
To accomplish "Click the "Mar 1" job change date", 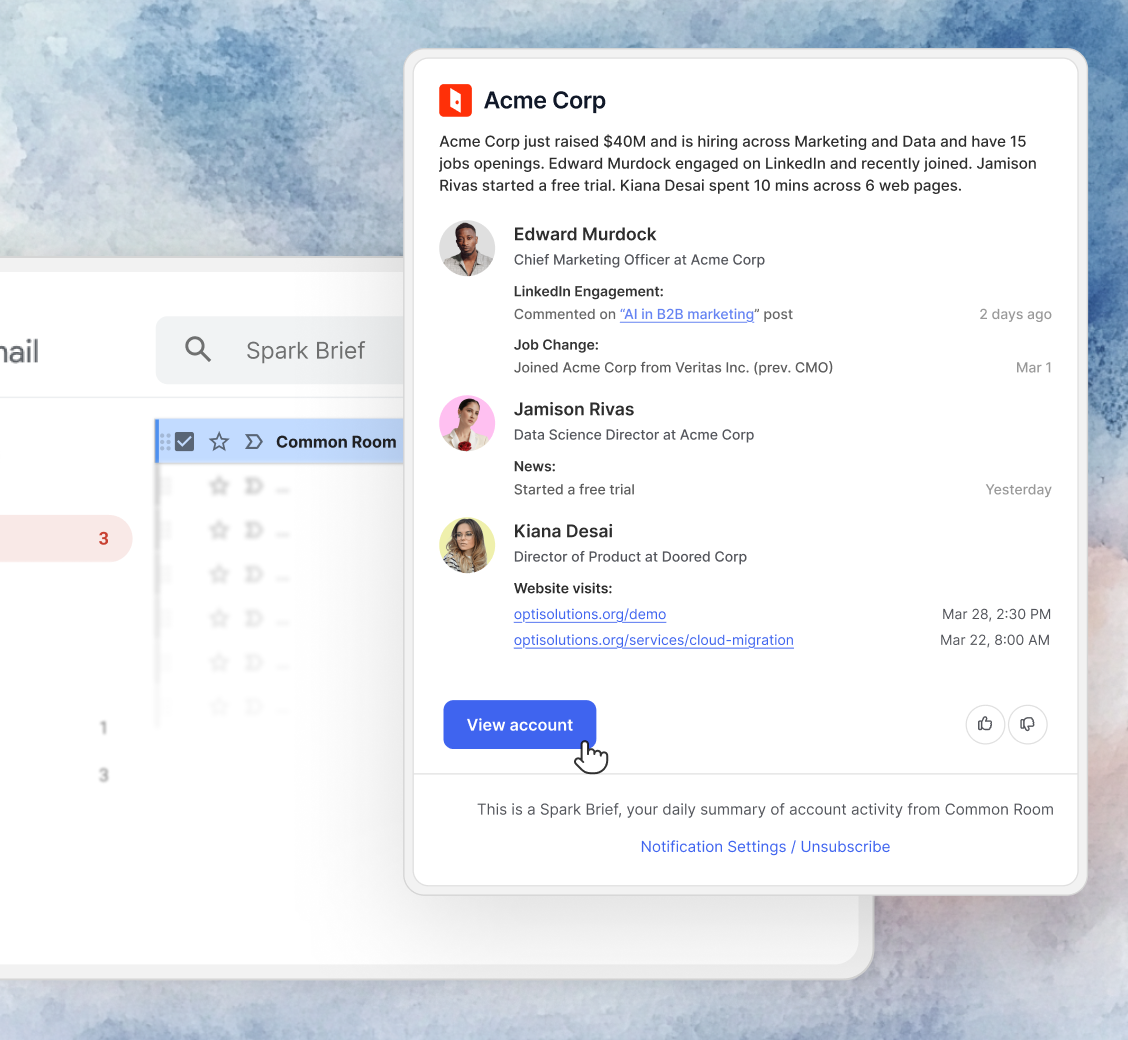I will tap(1033, 368).
